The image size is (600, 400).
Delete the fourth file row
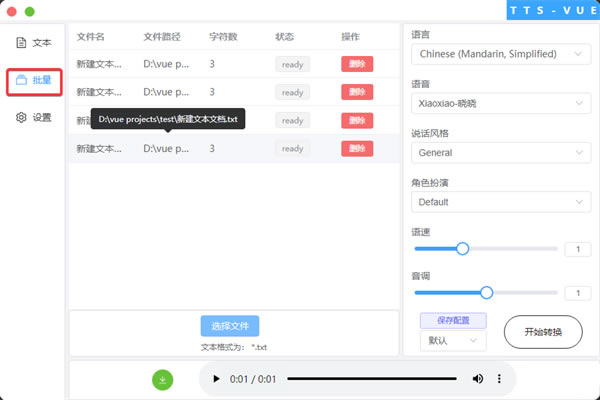tap(357, 149)
